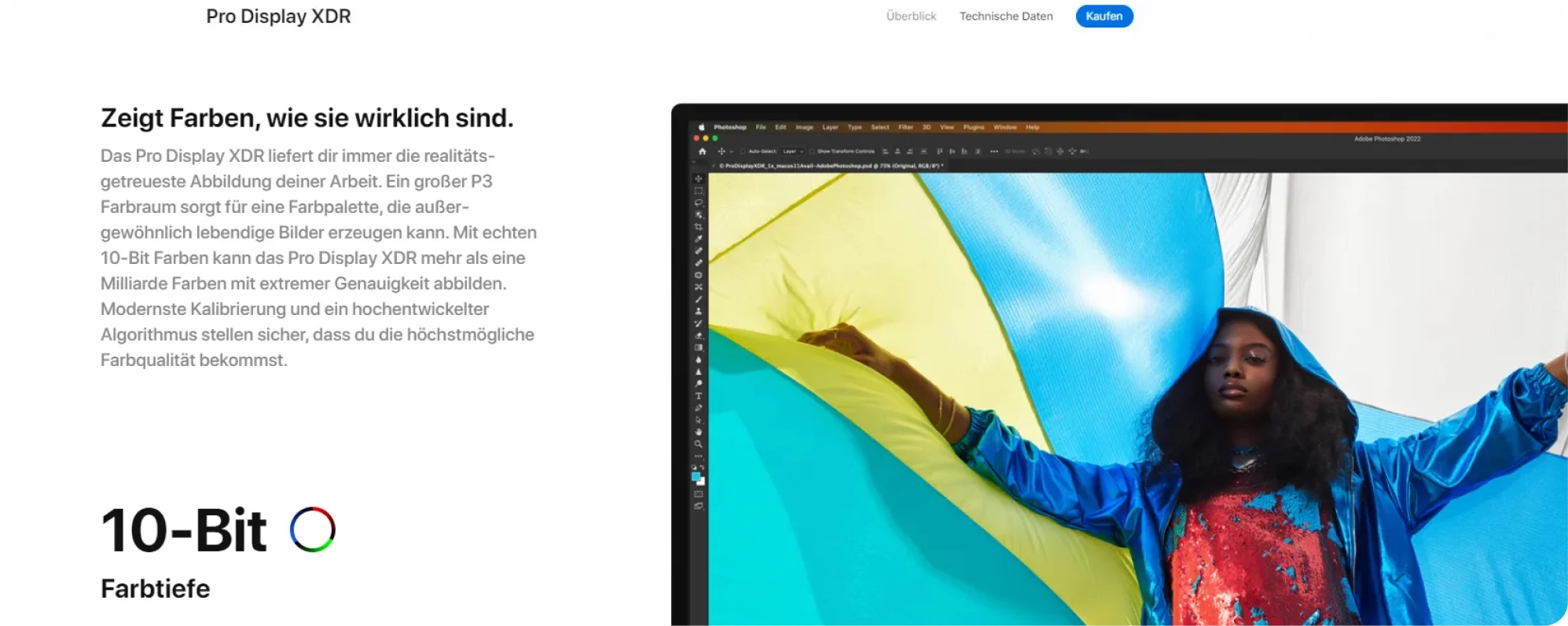The height and width of the screenshot is (626, 1568).
Task: Click the Home icon in the options bar
Action: pos(702,151)
